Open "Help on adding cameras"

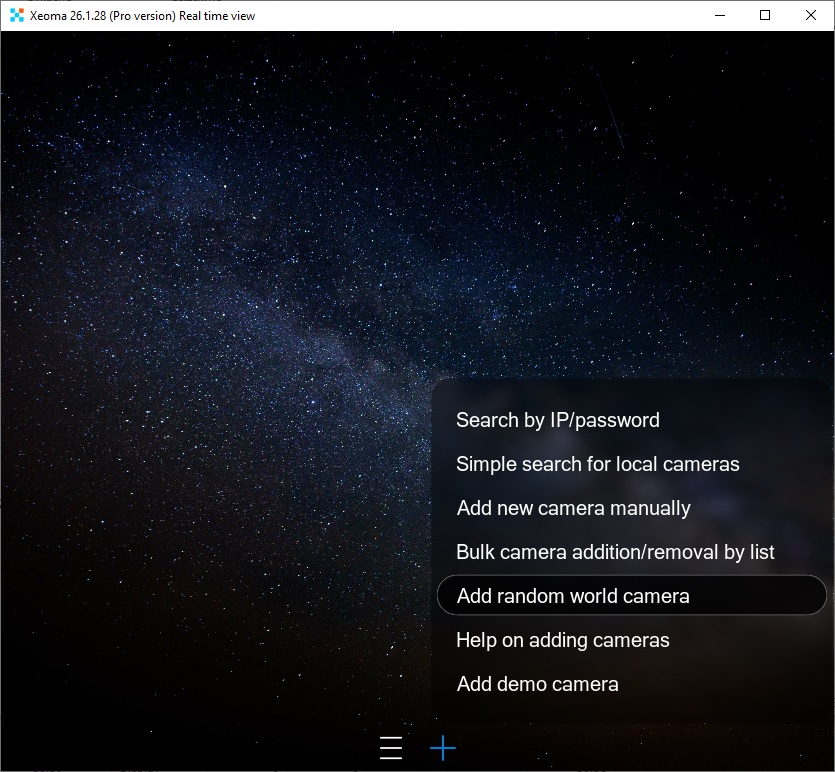pos(563,640)
